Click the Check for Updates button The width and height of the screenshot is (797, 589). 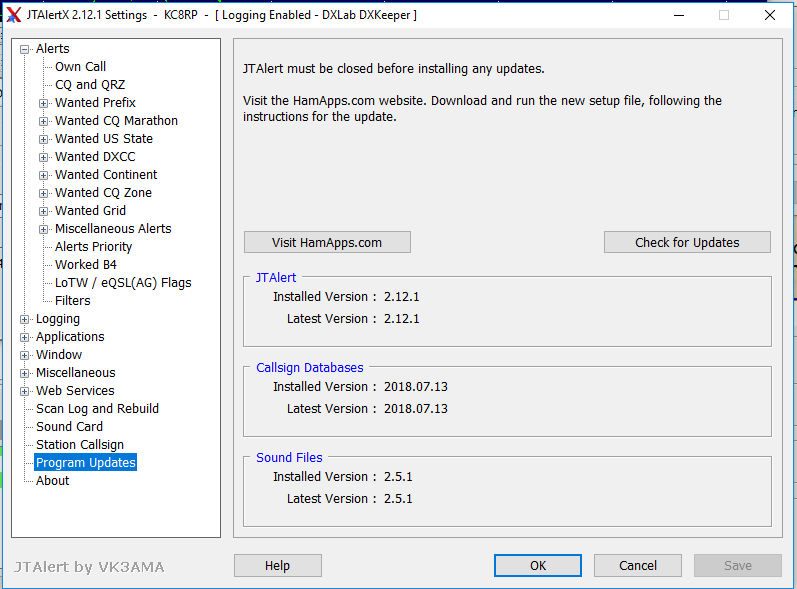[687, 242]
